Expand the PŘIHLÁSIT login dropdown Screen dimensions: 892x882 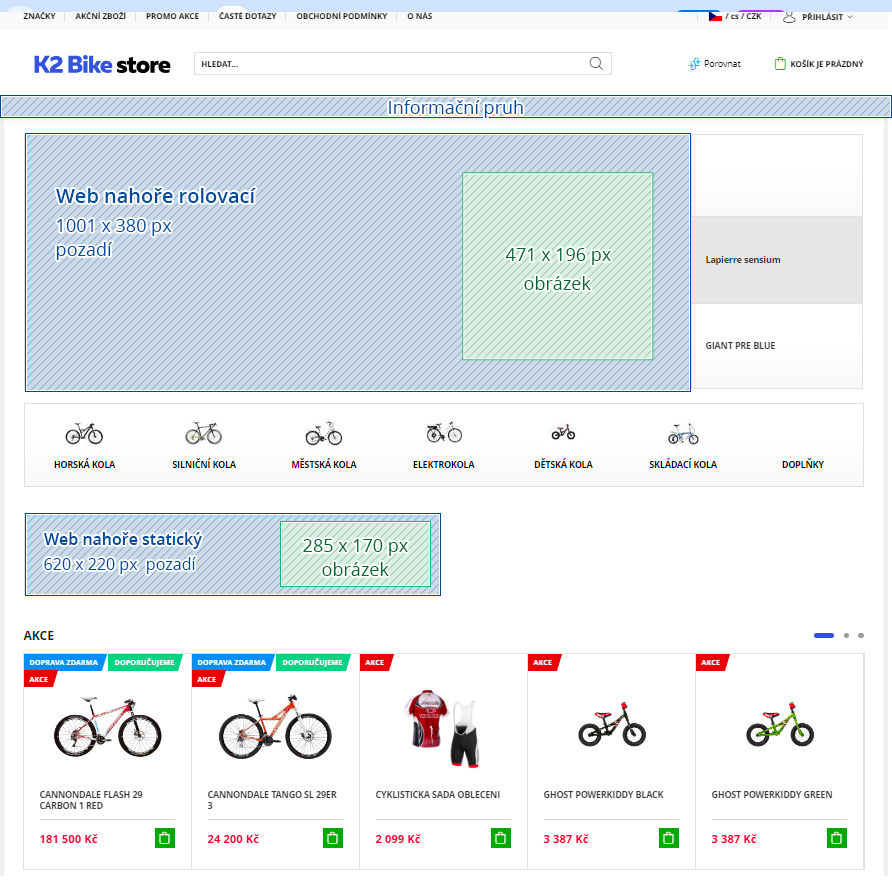(822, 15)
